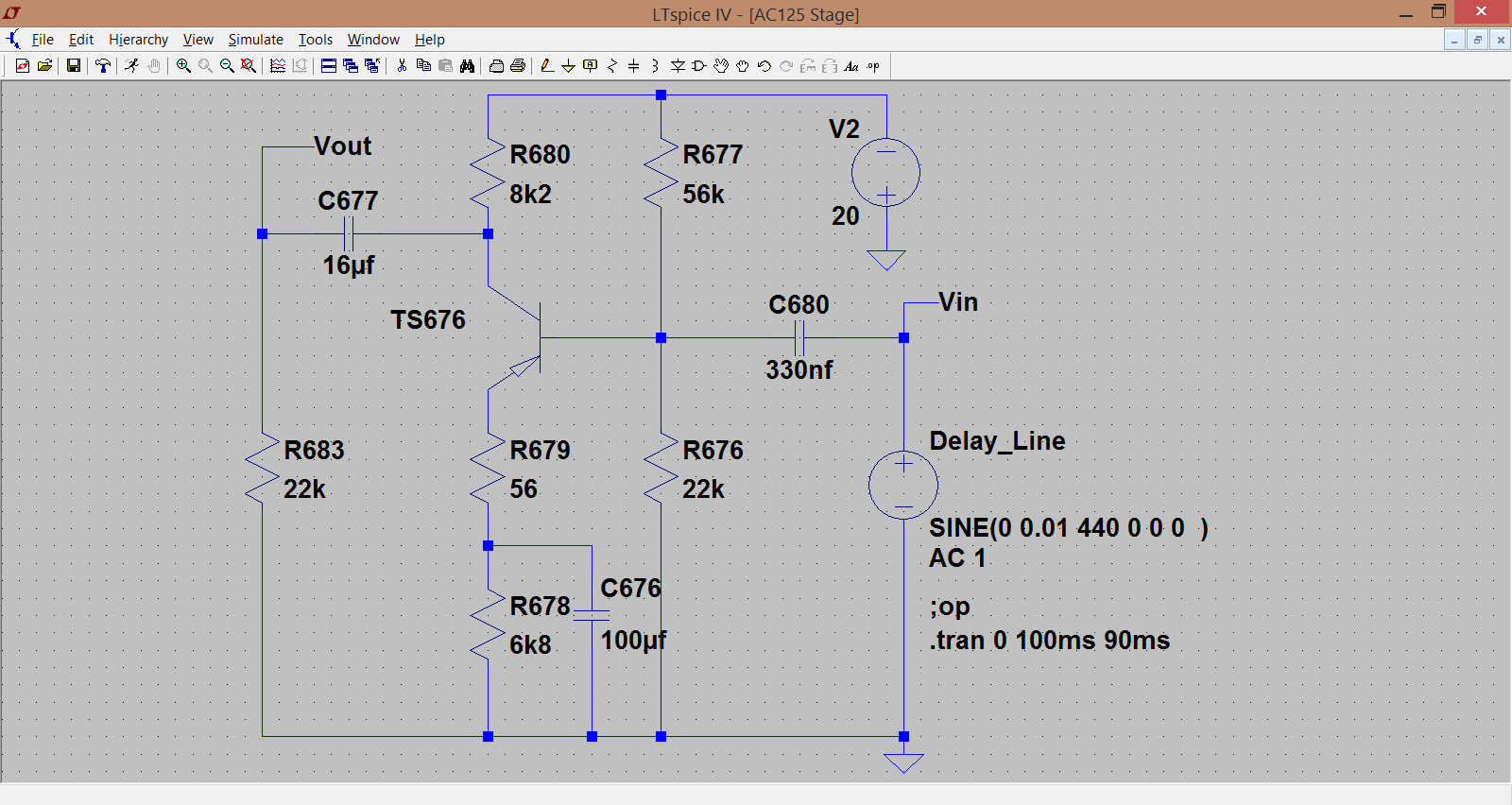Click the R678 resistor label
This screenshot has width=1512, height=805.
(x=540, y=607)
